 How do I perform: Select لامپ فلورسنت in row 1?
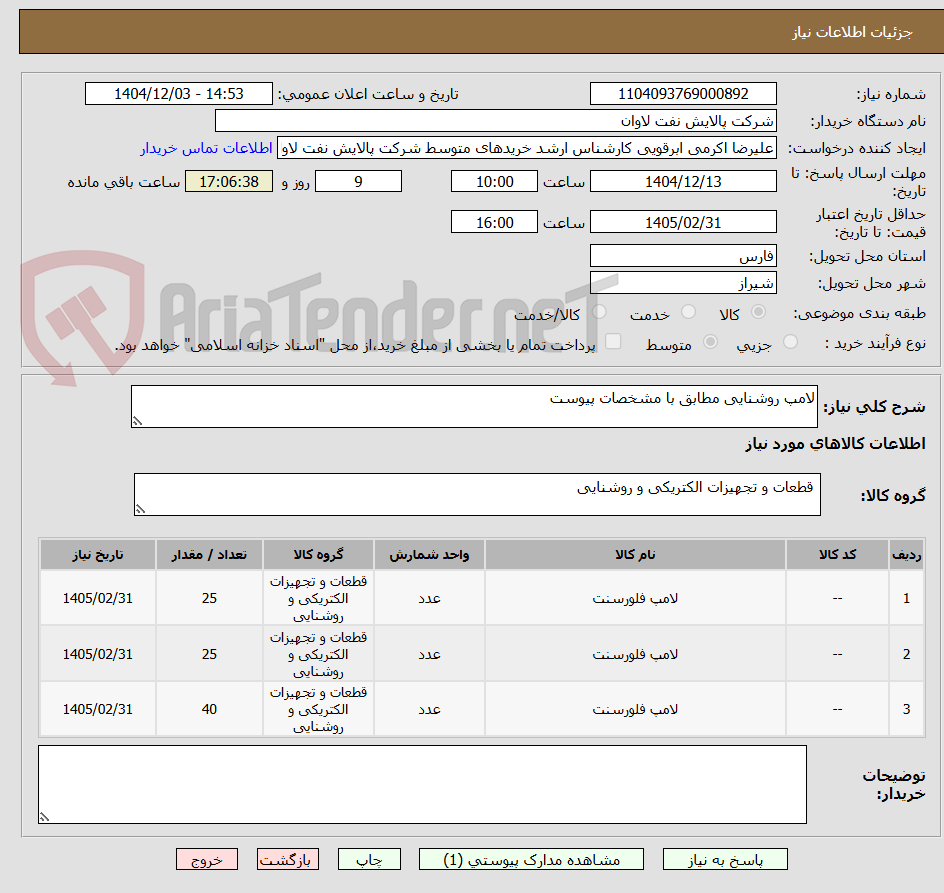pos(635,599)
